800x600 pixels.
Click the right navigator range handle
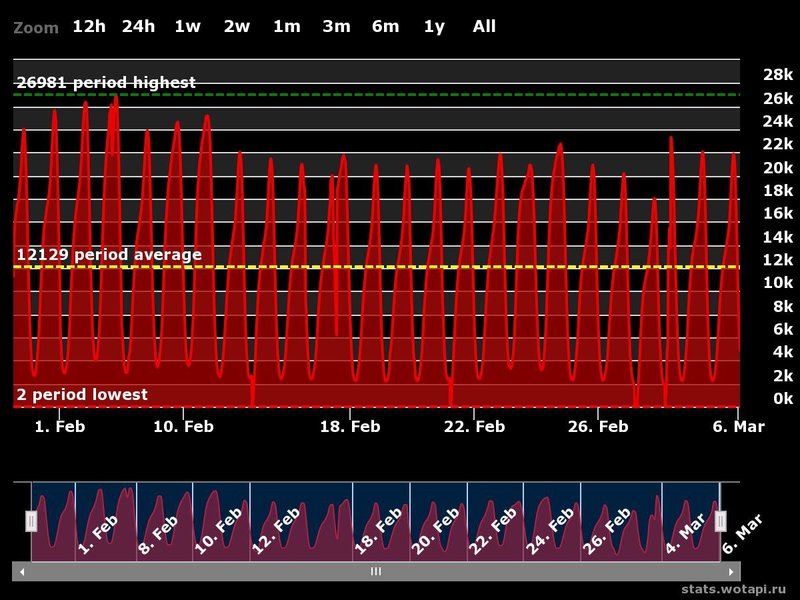(x=720, y=521)
